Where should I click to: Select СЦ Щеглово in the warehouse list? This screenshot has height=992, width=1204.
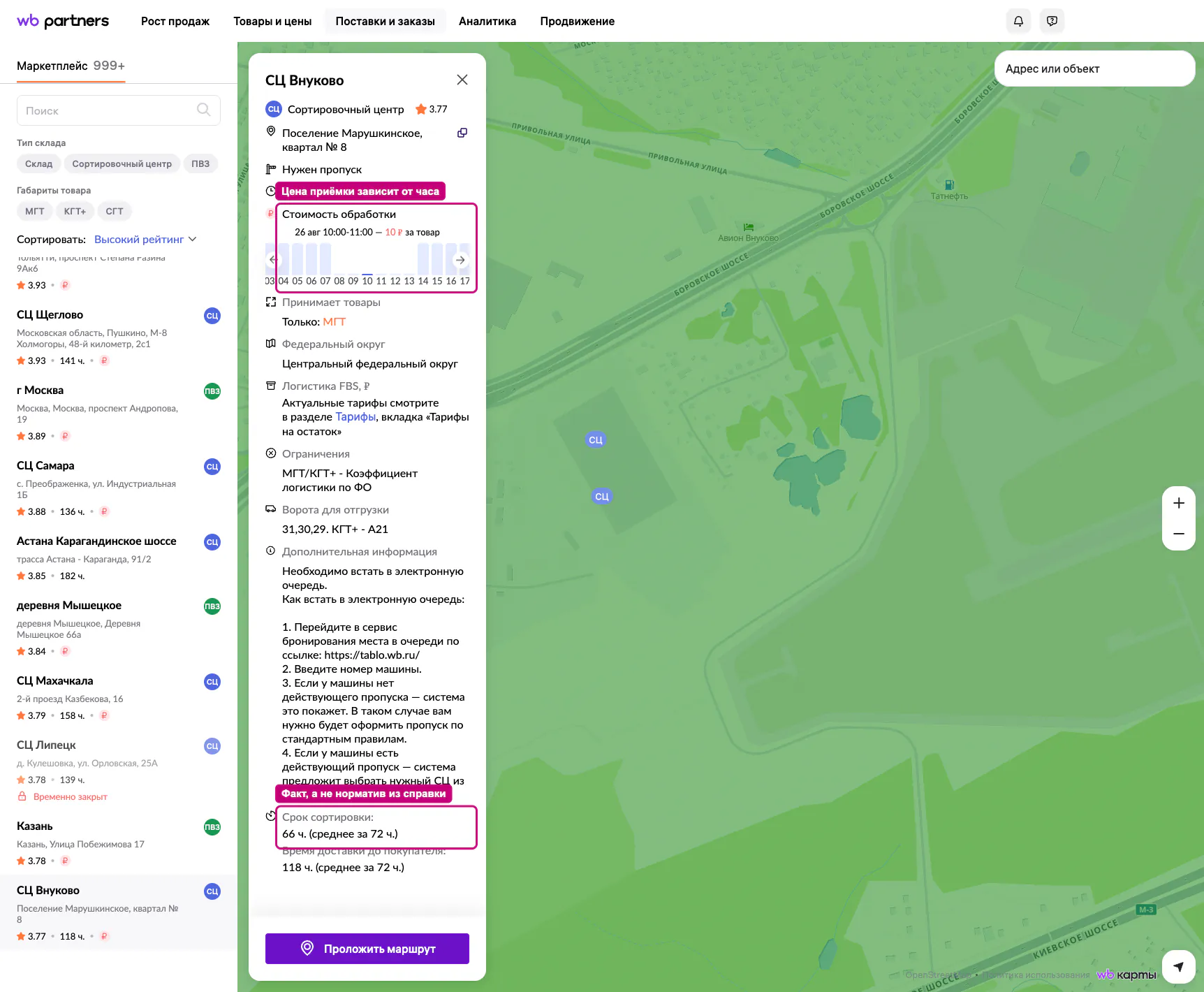click(119, 337)
